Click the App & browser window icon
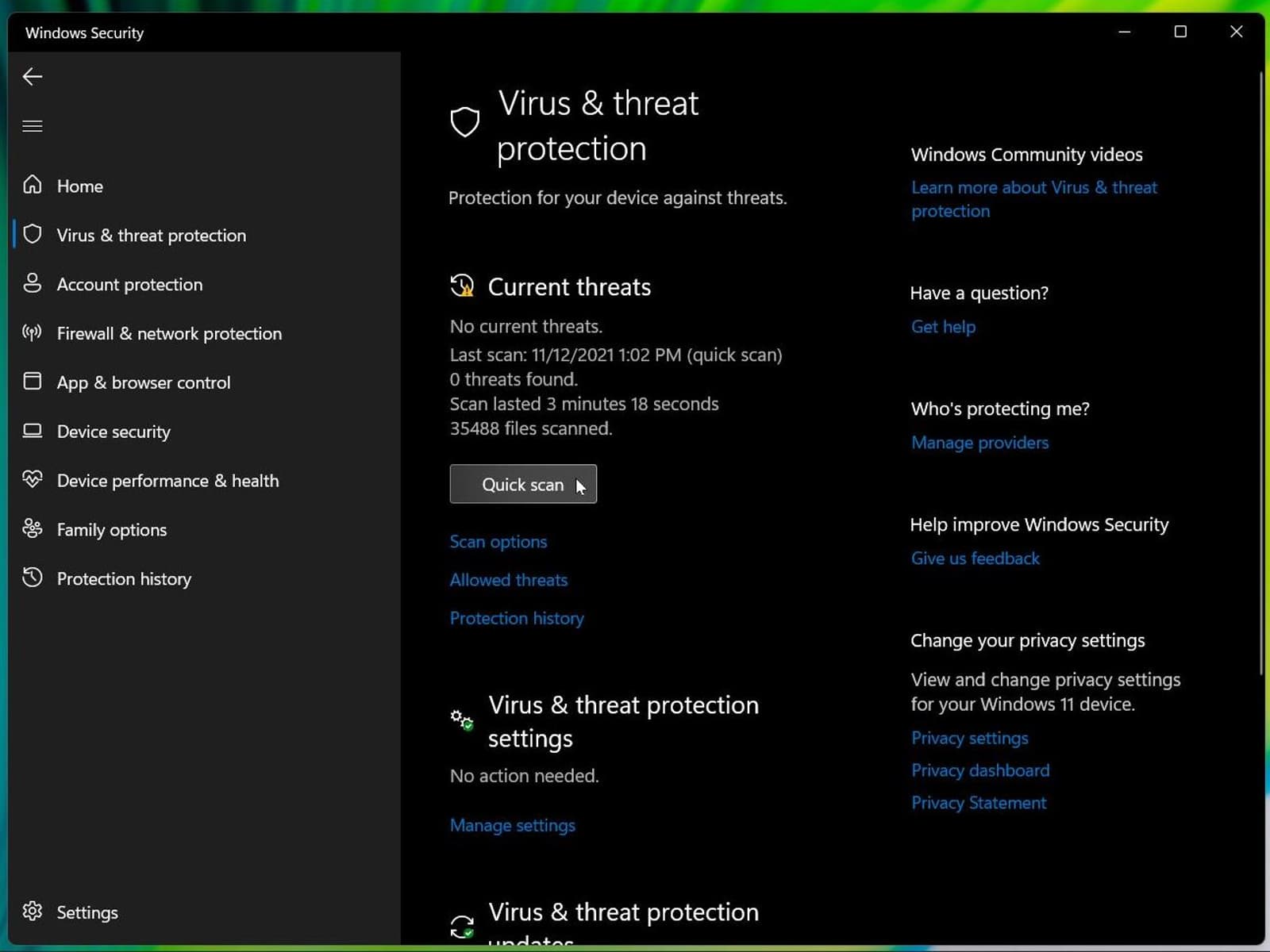This screenshot has width=1270, height=952. point(33,381)
